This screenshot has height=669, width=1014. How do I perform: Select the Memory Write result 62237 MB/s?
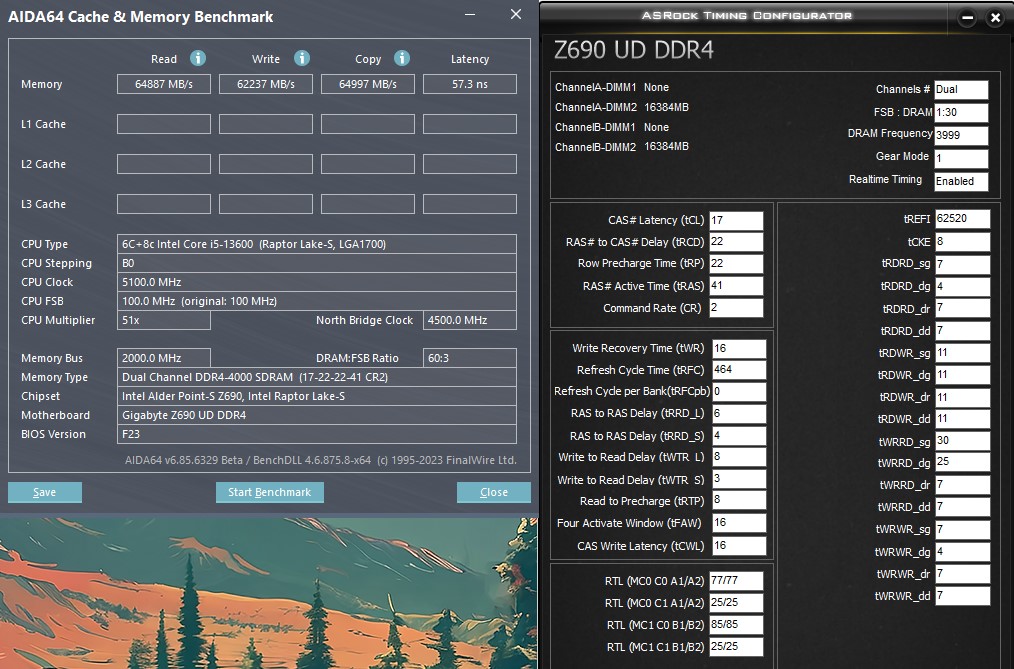point(266,84)
